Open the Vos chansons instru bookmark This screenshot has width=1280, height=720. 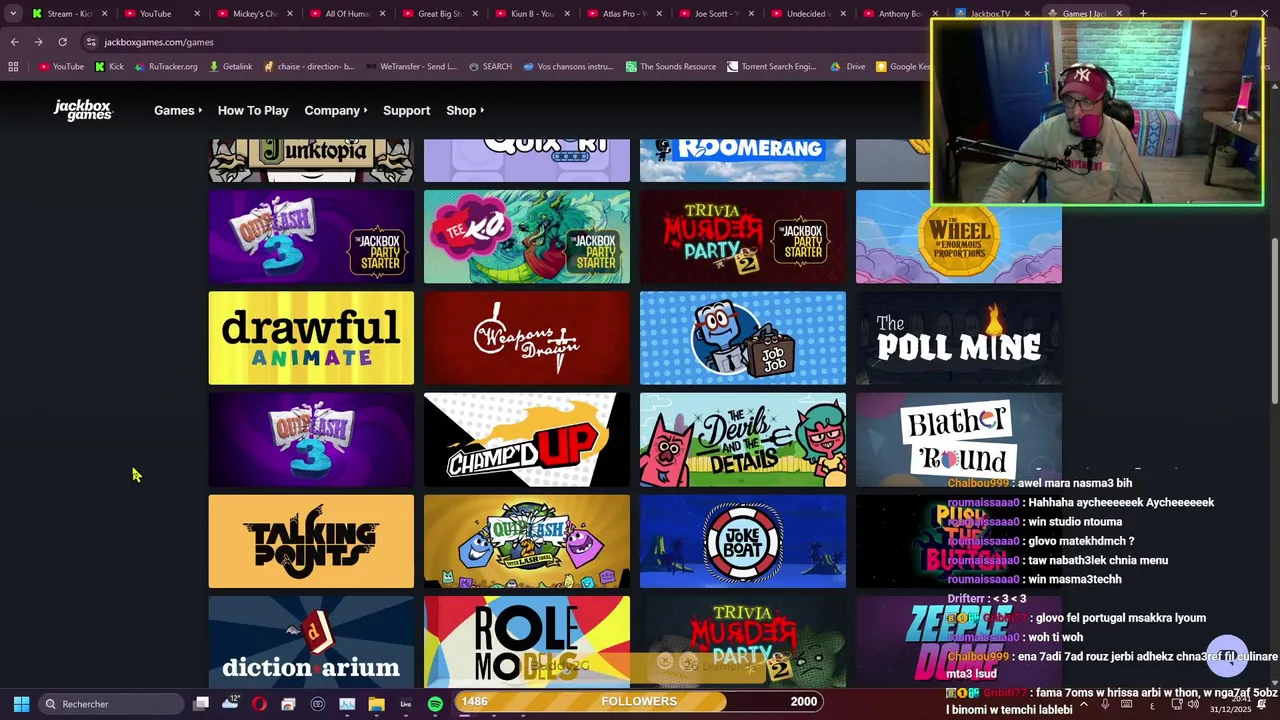568,67
